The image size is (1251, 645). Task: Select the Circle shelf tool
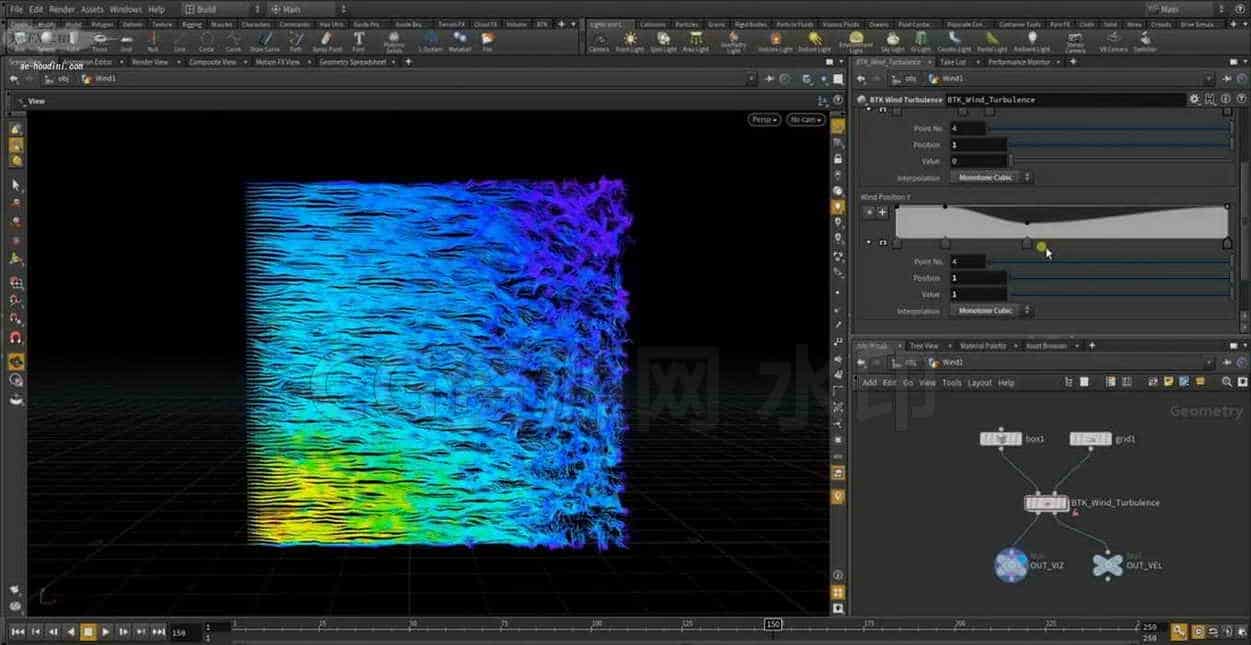pos(206,41)
